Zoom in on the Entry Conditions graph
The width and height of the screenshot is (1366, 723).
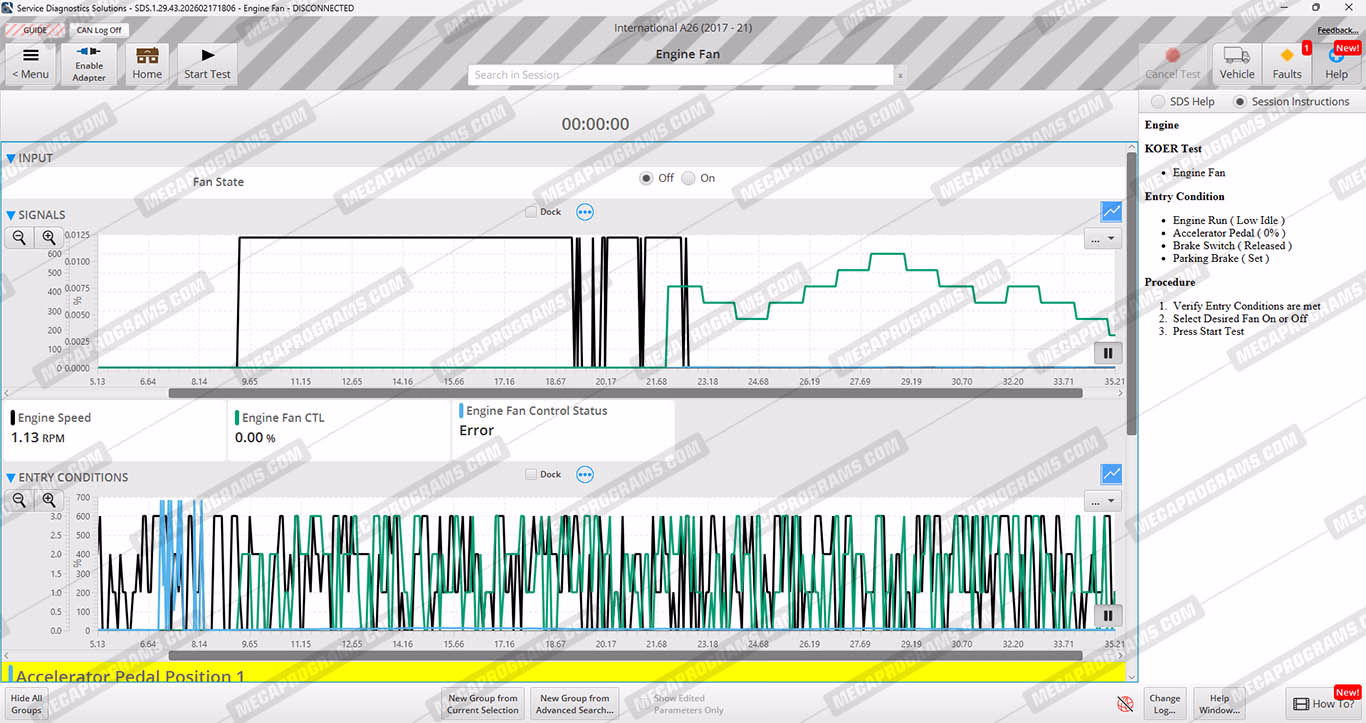[48, 500]
